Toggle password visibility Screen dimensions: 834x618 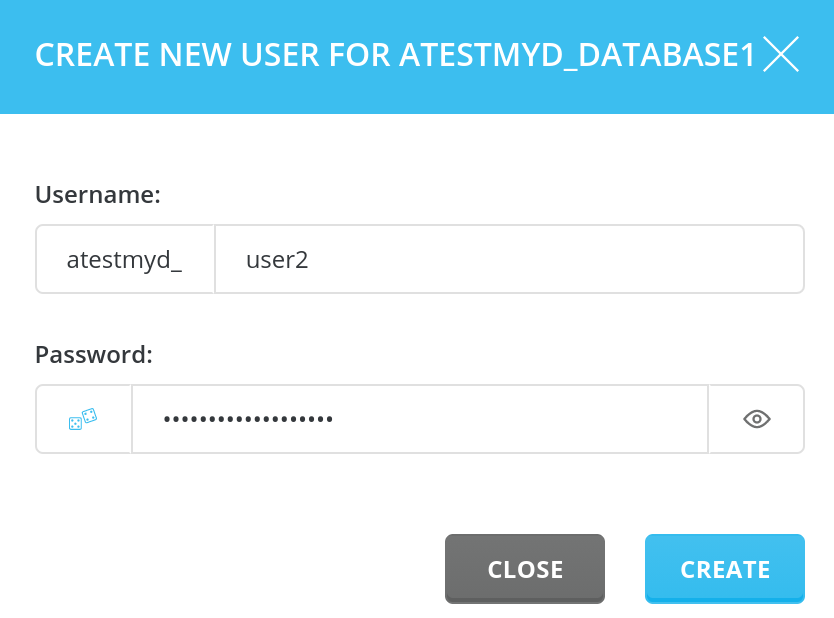pos(757,419)
